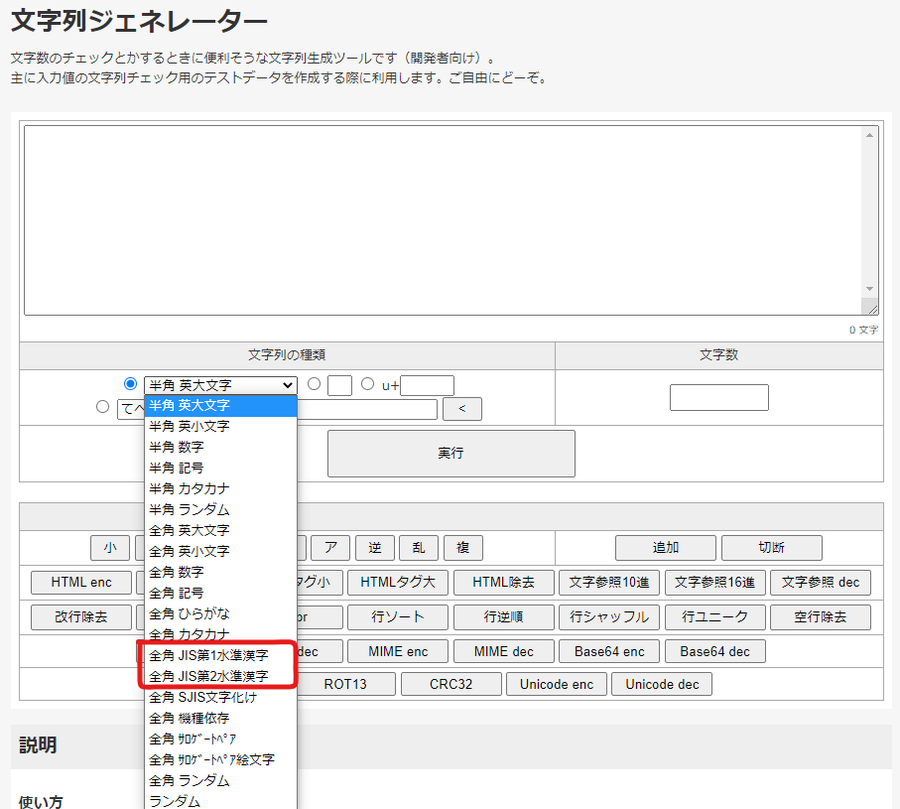Choose 全角 英大文字 from the list
900x809 pixels.
[220, 531]
